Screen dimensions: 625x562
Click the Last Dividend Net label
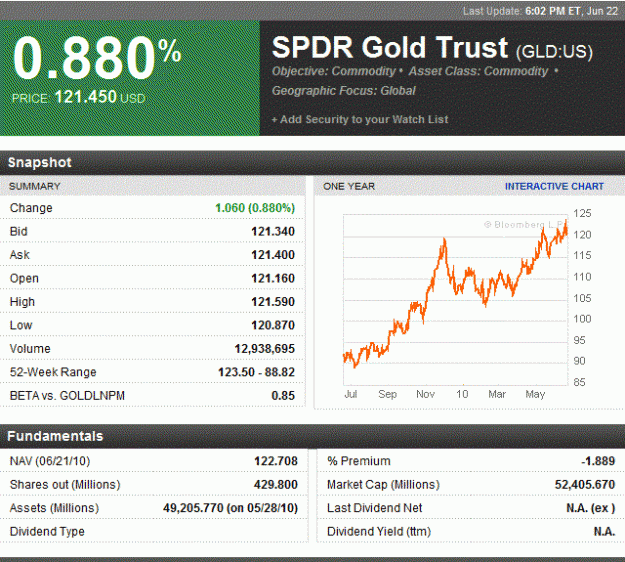(374, 508)
